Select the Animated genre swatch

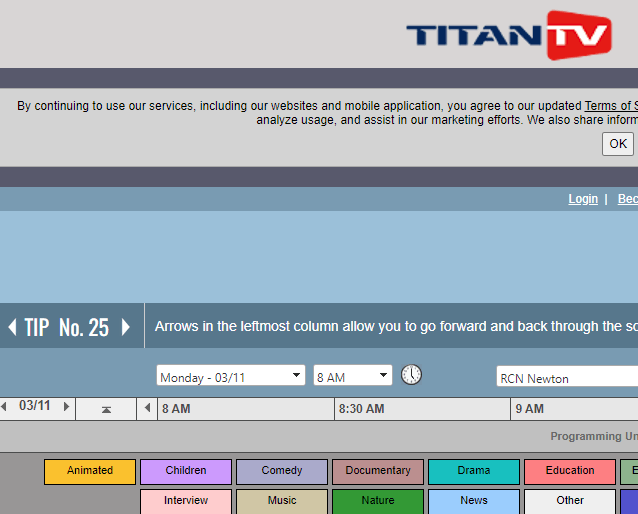[90, 472]
